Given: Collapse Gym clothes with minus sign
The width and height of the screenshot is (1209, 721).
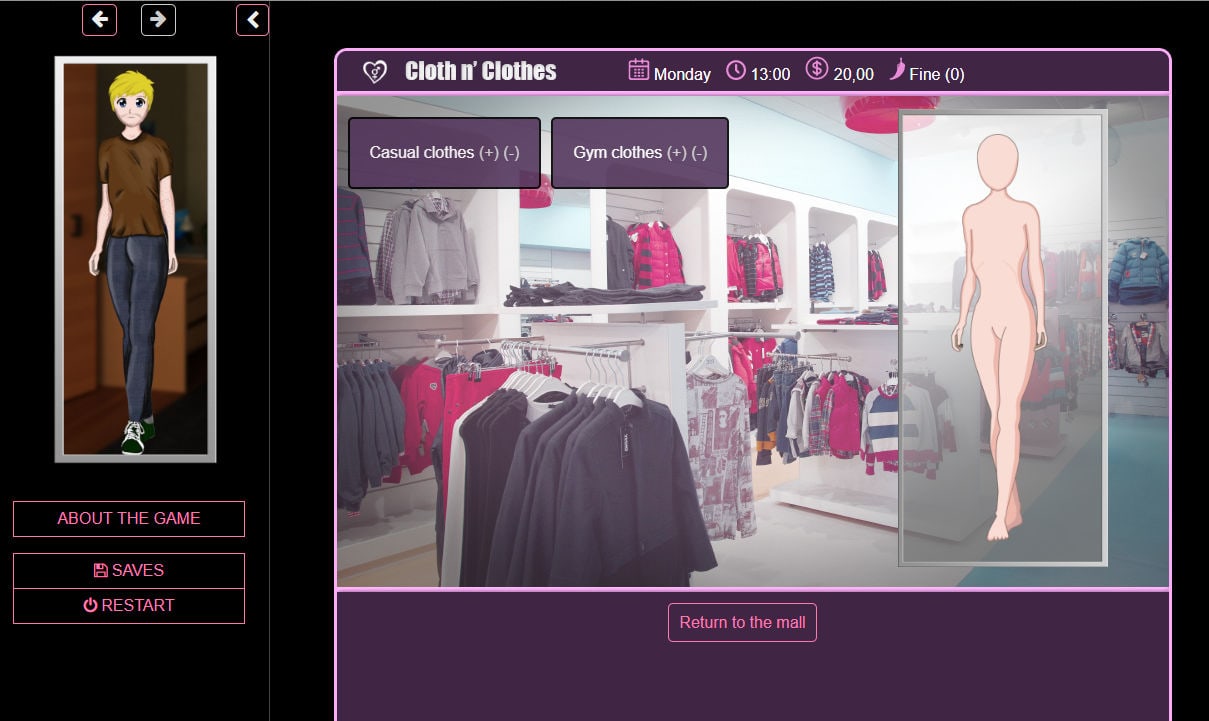Looking at the screenshot, I should [699, 153].
